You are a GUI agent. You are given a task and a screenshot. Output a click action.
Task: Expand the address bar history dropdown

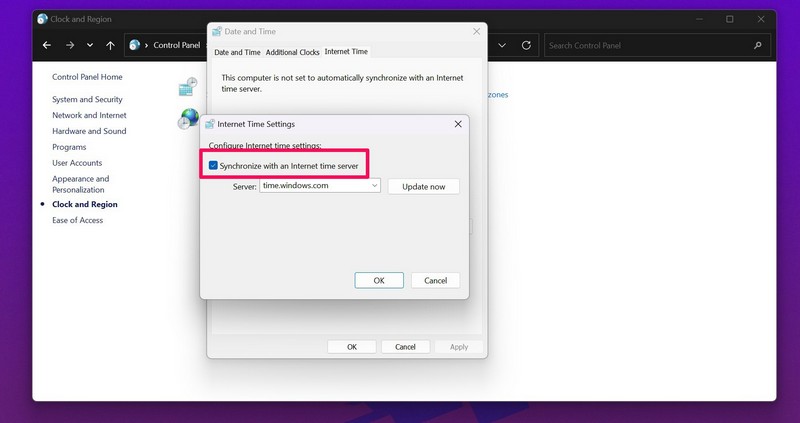tap(501, 45)
